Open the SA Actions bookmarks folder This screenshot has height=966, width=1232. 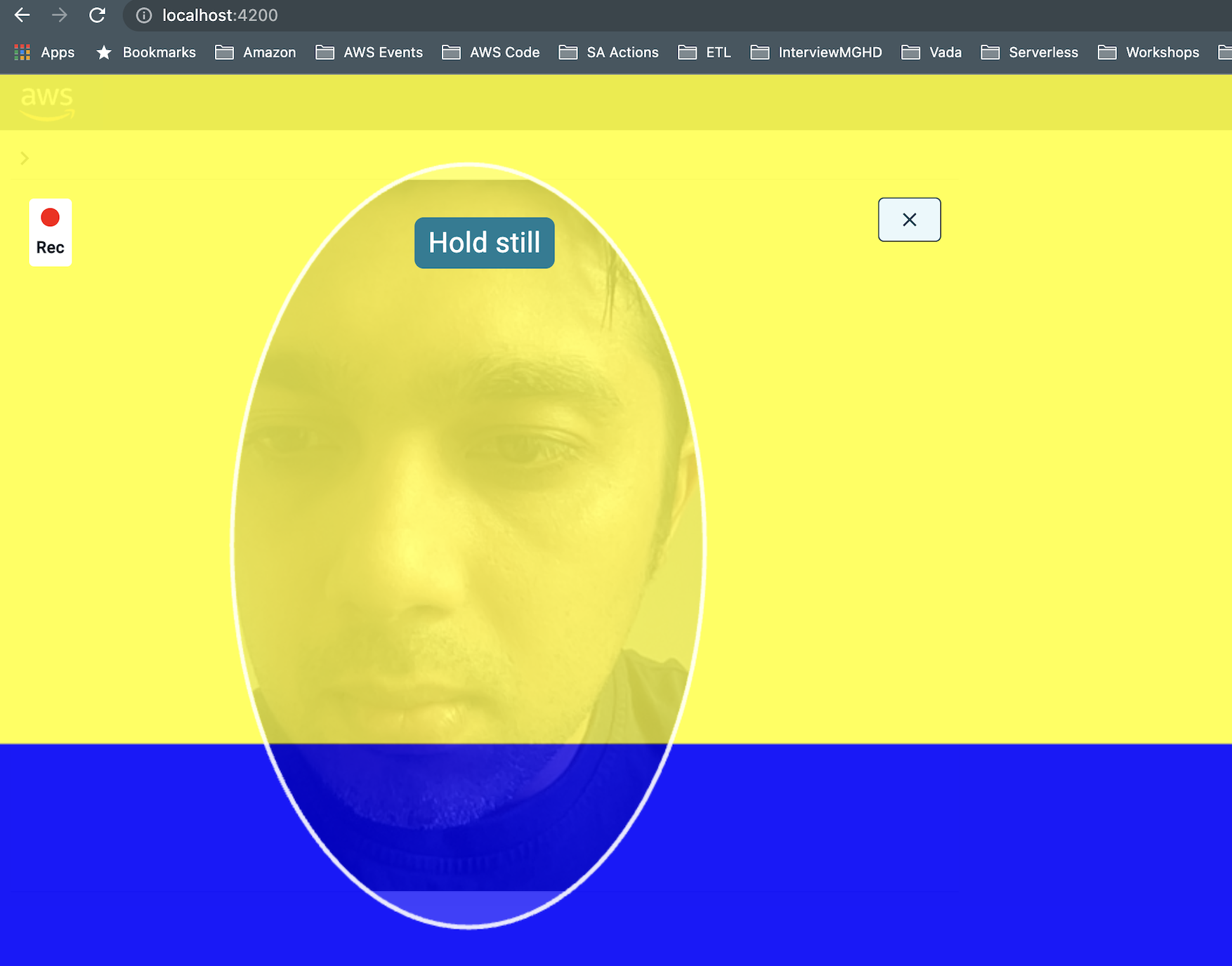click(609, 52)
